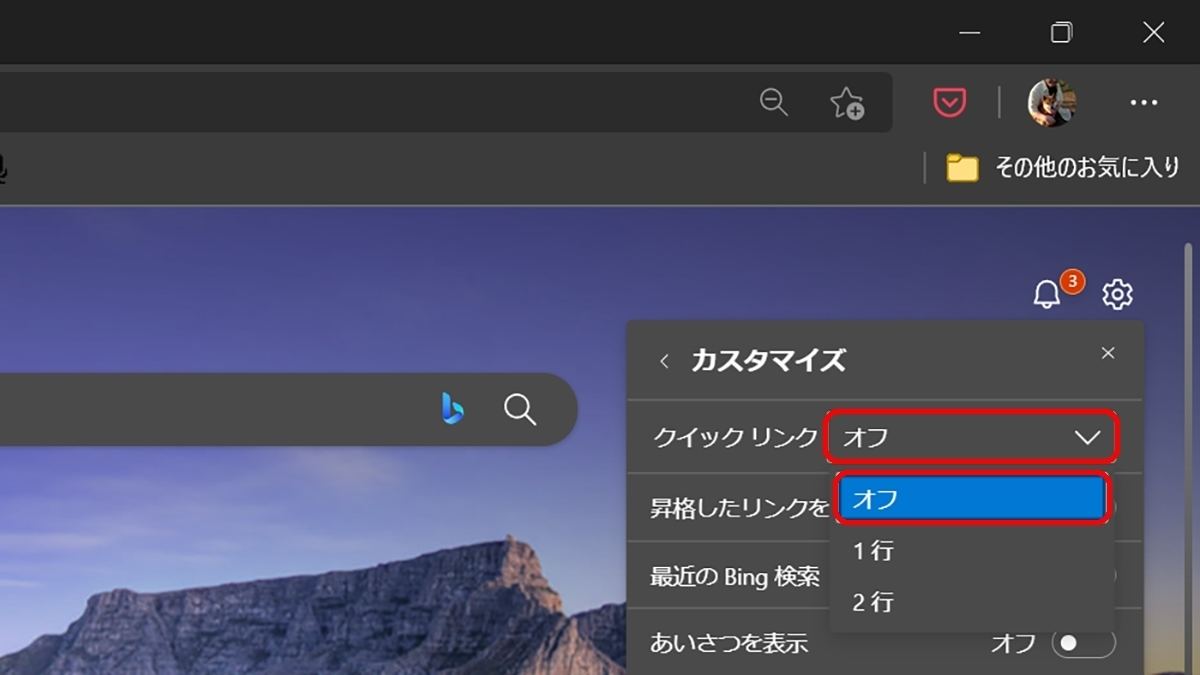Click the カスタマイズ heading
Screen dimensions: 1200x675
point(768,360)
